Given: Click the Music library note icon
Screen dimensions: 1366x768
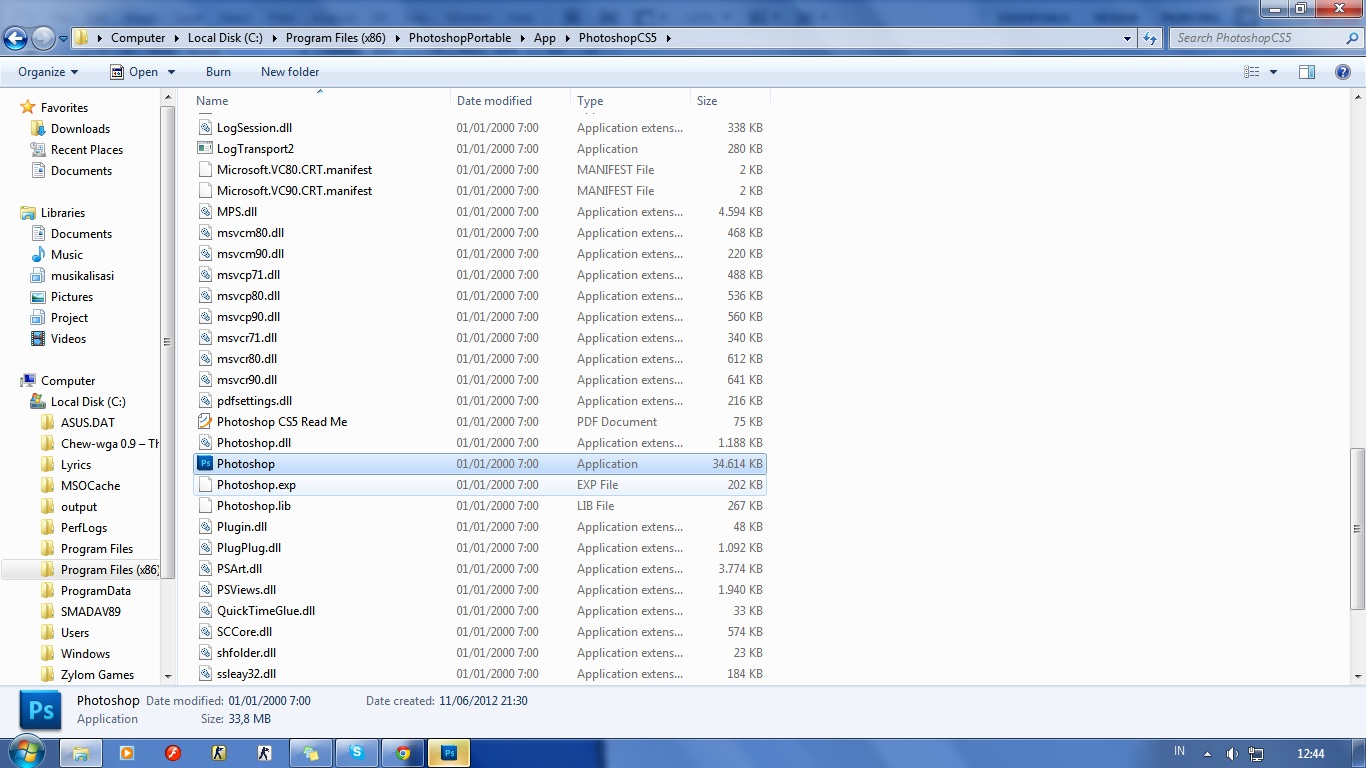Looking at the screenshot, I should [x=38, y=254].
